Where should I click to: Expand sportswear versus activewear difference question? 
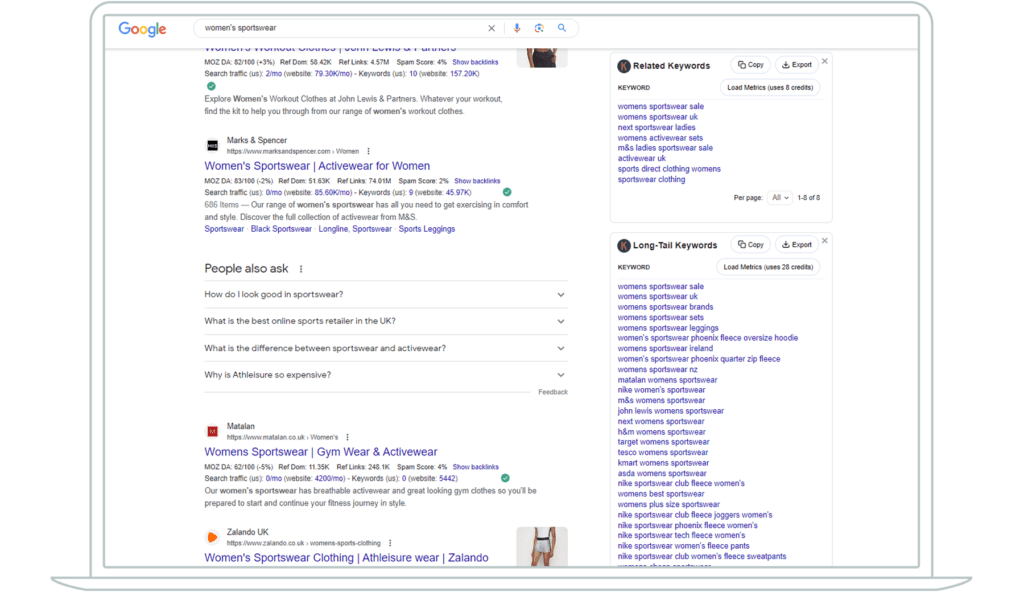coord(385,348)
